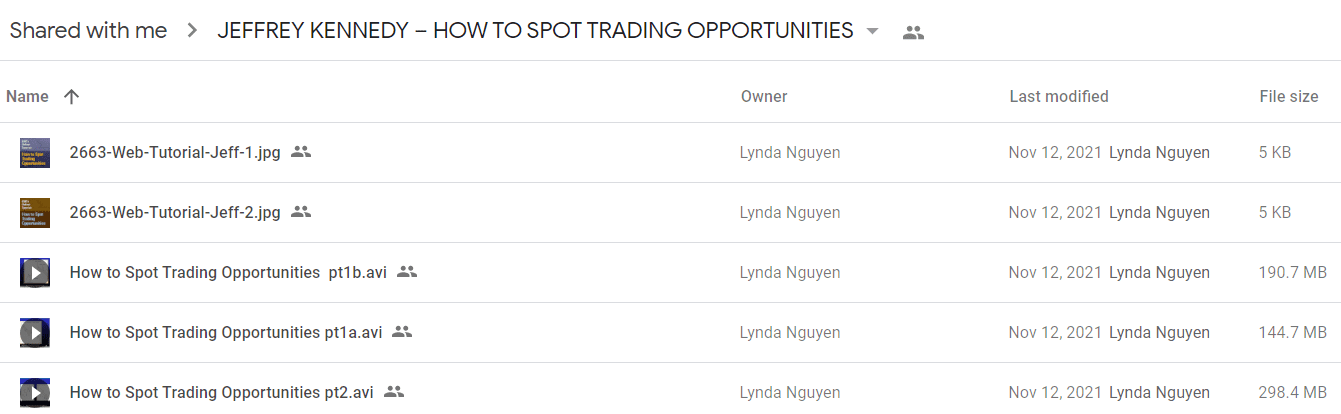
Task: Click the pt2.avi video play icon
Action: tap(35, 393)
